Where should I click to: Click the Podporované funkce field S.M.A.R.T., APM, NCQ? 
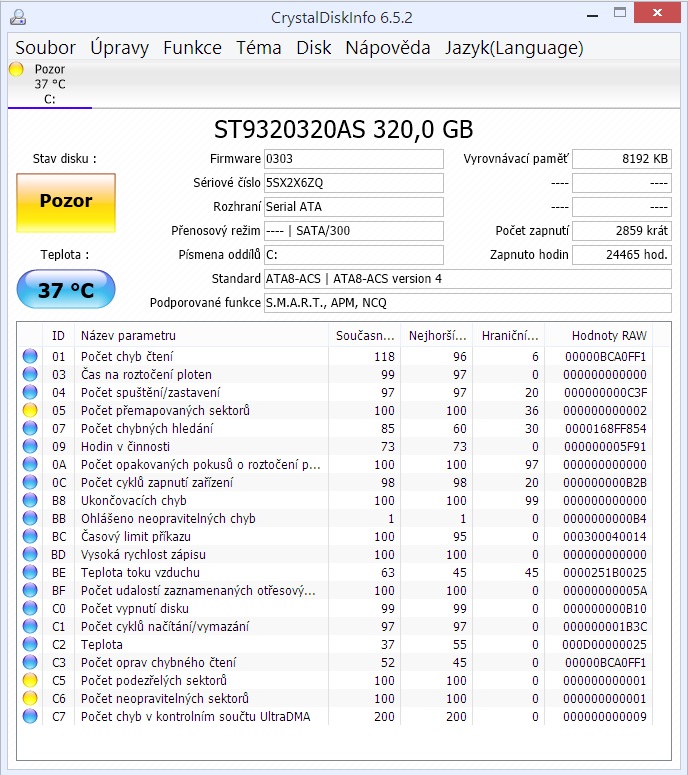coord(468,302)
